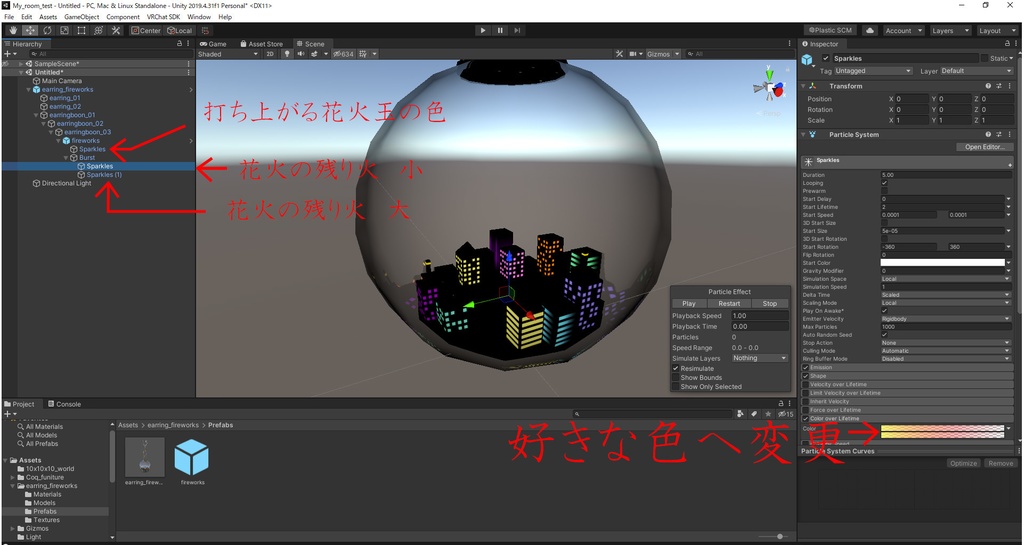Select the combined Transform tool
Screen dimensions: 1024x545
98,31
